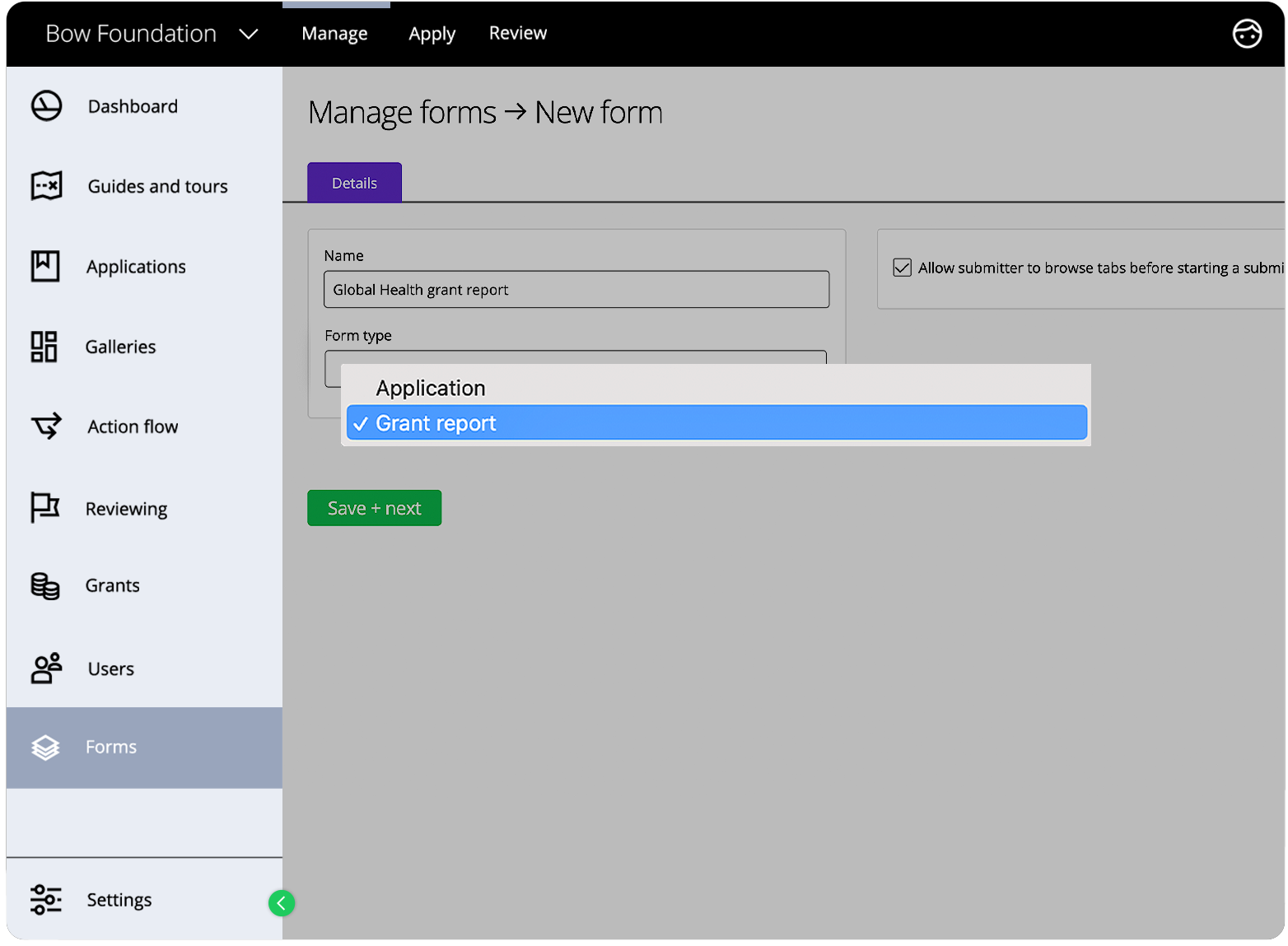Image resolution: width=1288 pixels, height=946 pixels.
Task: Choose Application from Form type list
Action: pos(430,388)
